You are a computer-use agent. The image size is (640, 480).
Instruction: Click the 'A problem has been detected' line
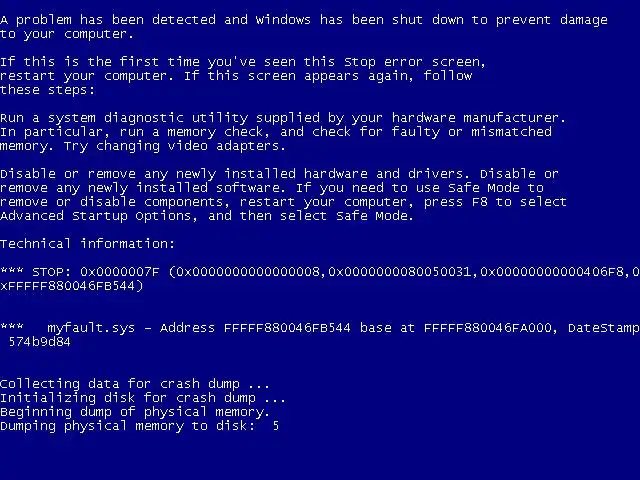pyautogui.click(x=304, y=20)
